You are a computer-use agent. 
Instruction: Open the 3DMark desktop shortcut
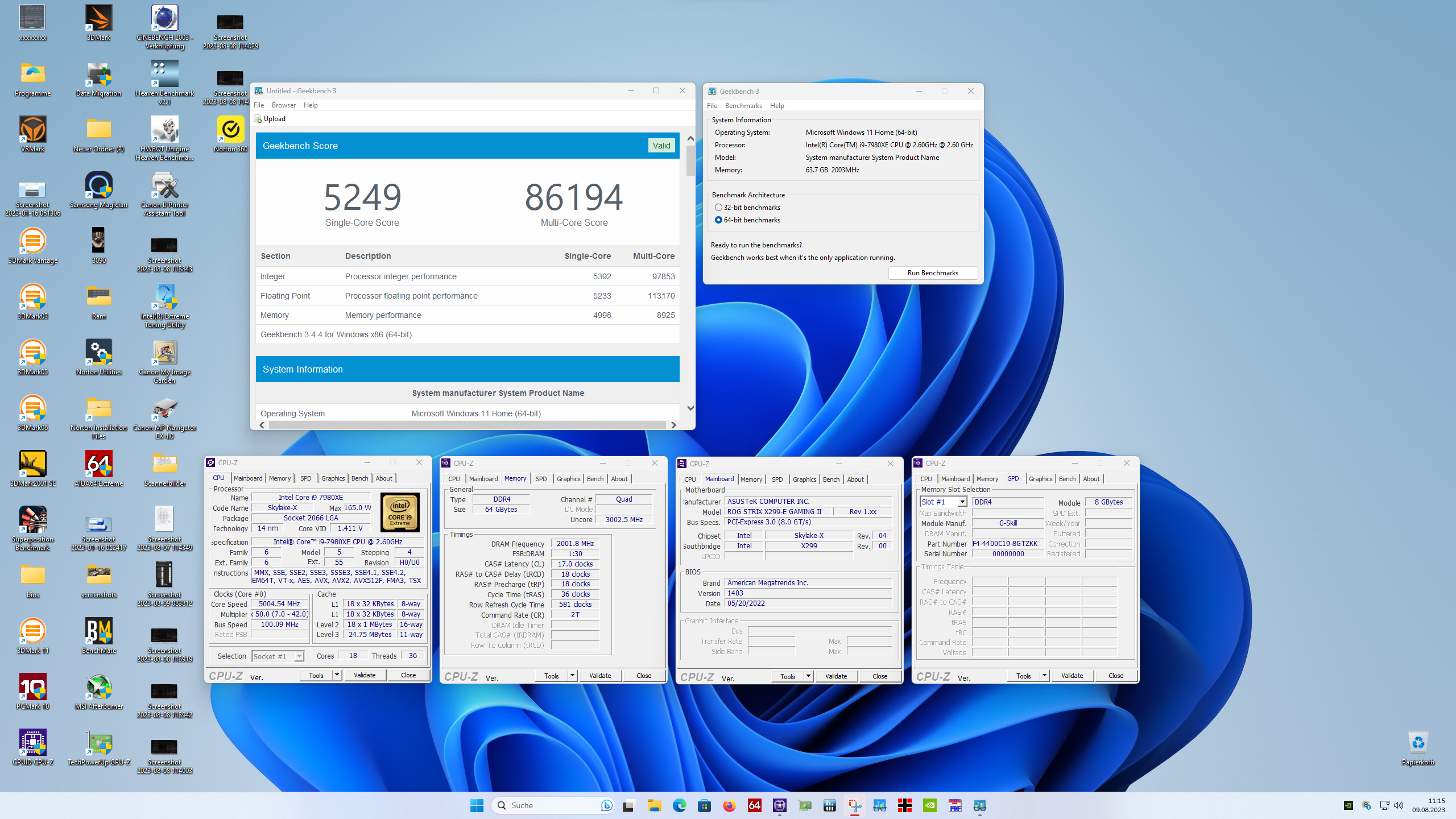[x=98, y=23]
